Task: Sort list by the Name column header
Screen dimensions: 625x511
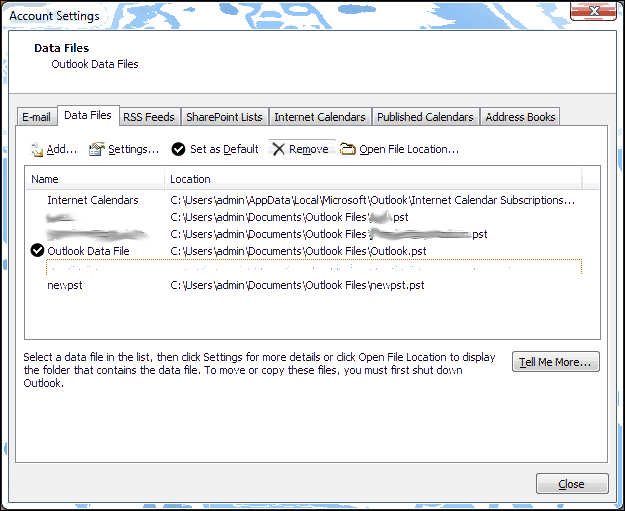Action: tap(95, 179)
